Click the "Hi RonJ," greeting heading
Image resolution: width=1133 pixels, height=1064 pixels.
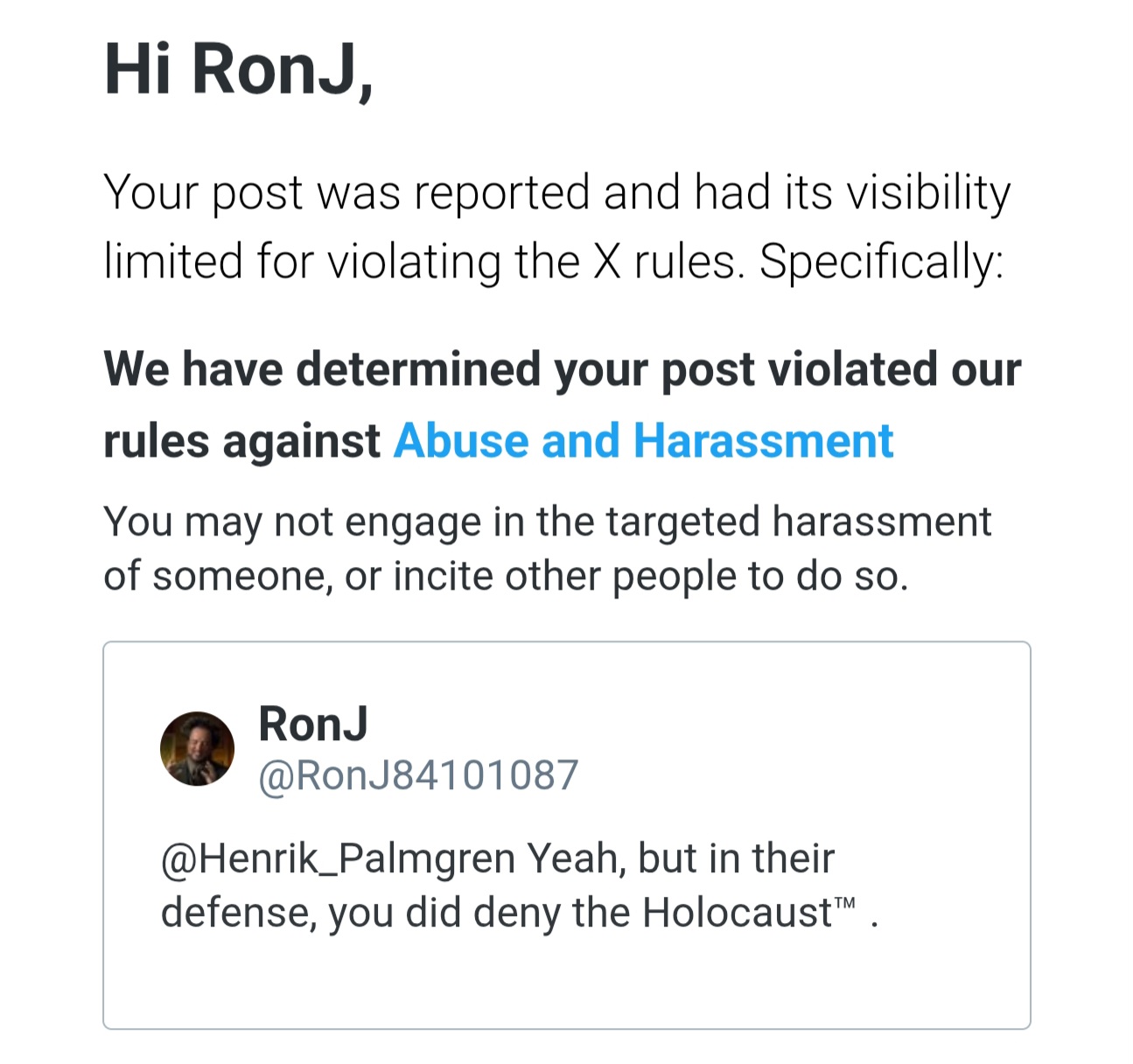point(239,71)
